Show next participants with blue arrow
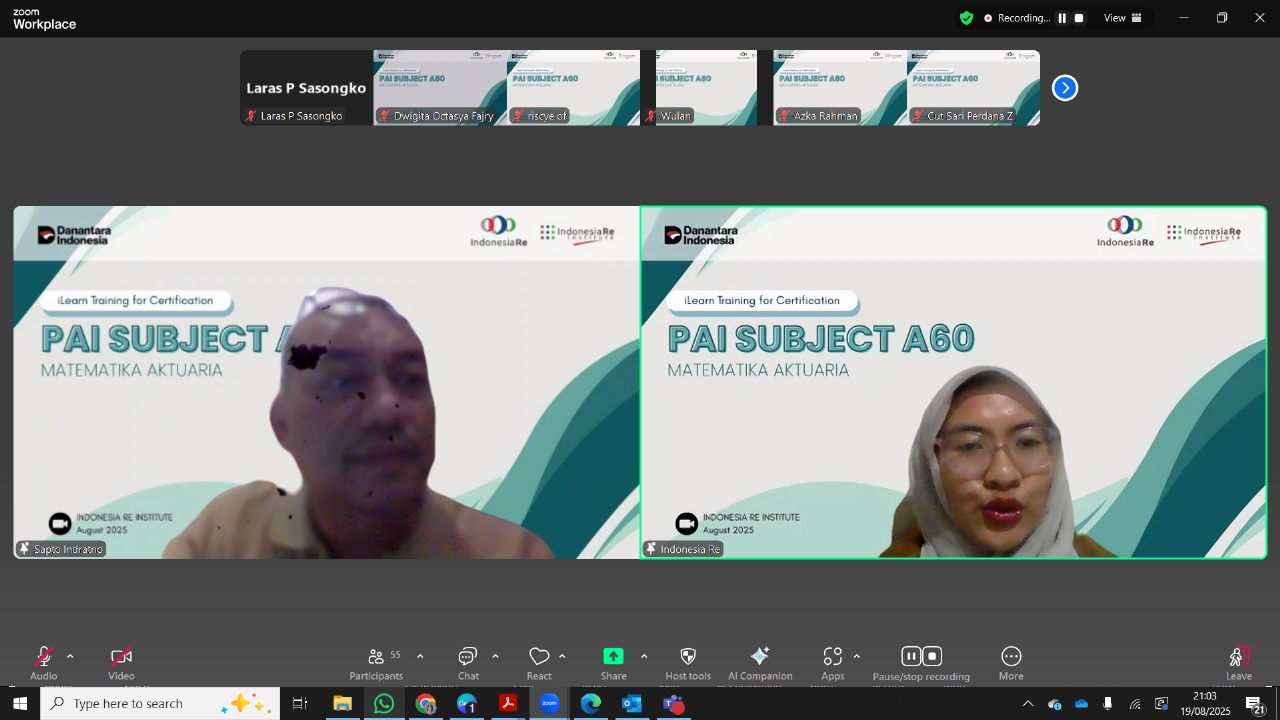Screen dimensions: 1280x720 [x=1065, y=88]
